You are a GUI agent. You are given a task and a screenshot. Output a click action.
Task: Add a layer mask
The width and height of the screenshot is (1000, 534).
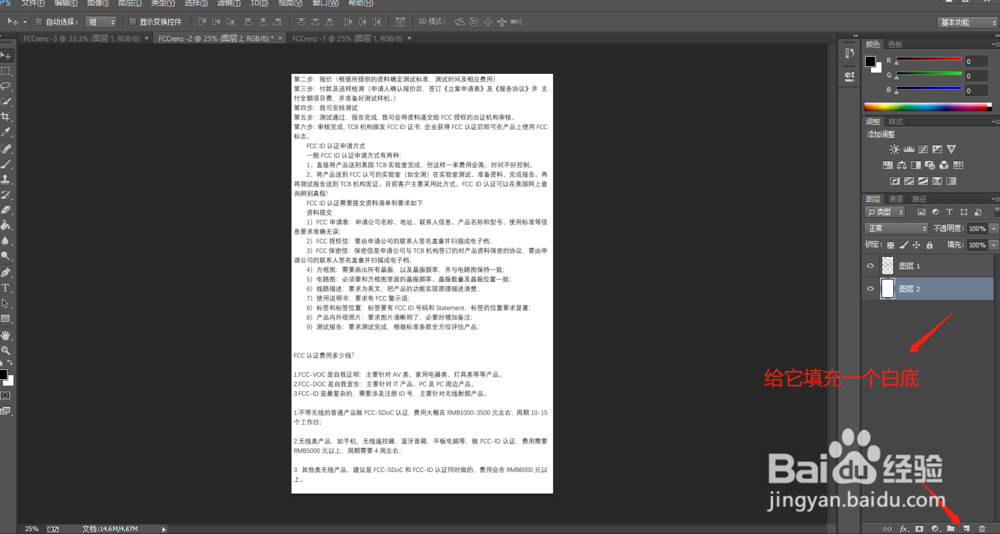coord(919,529)
